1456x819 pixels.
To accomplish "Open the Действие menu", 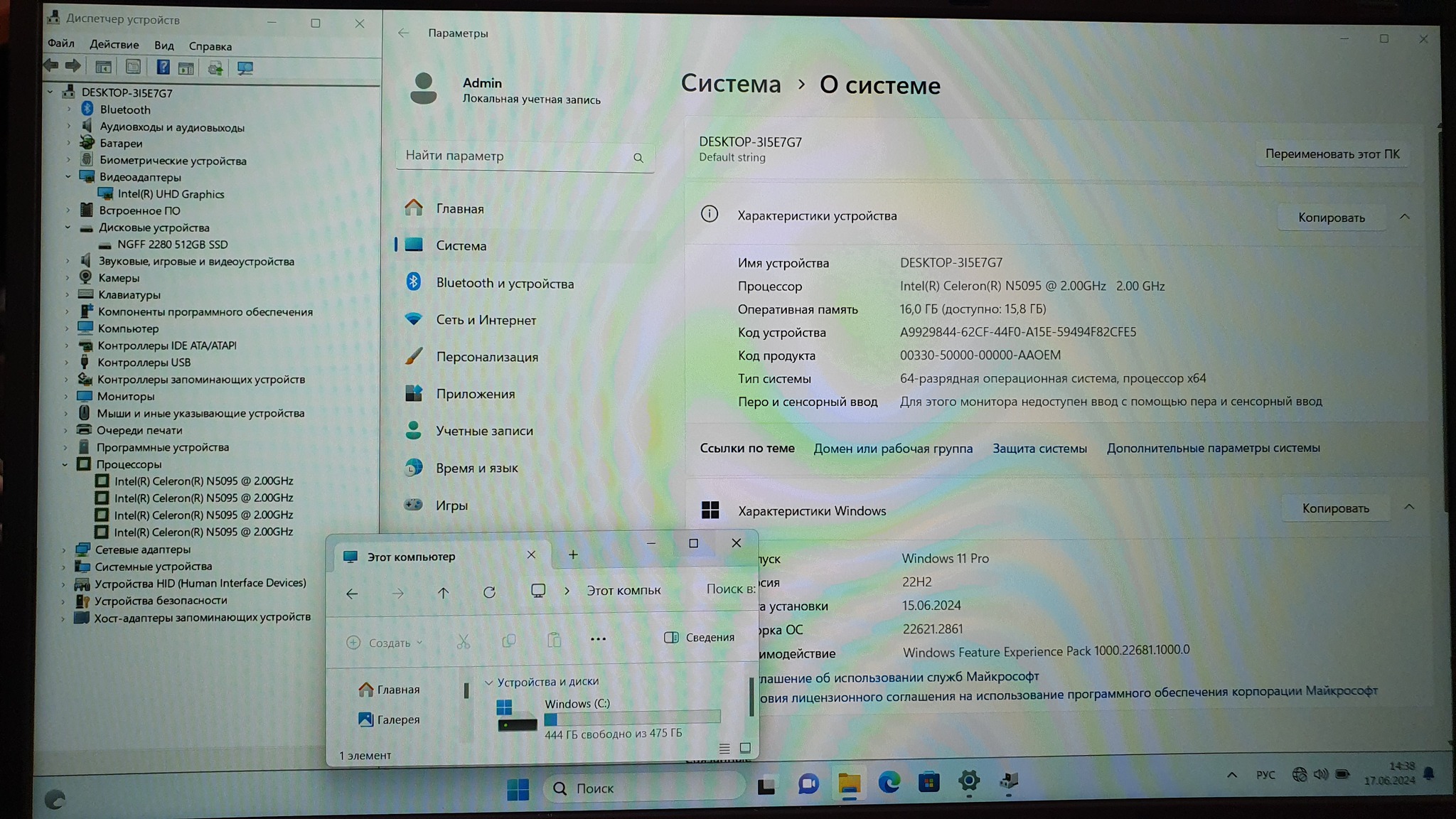I will point(114,45).
